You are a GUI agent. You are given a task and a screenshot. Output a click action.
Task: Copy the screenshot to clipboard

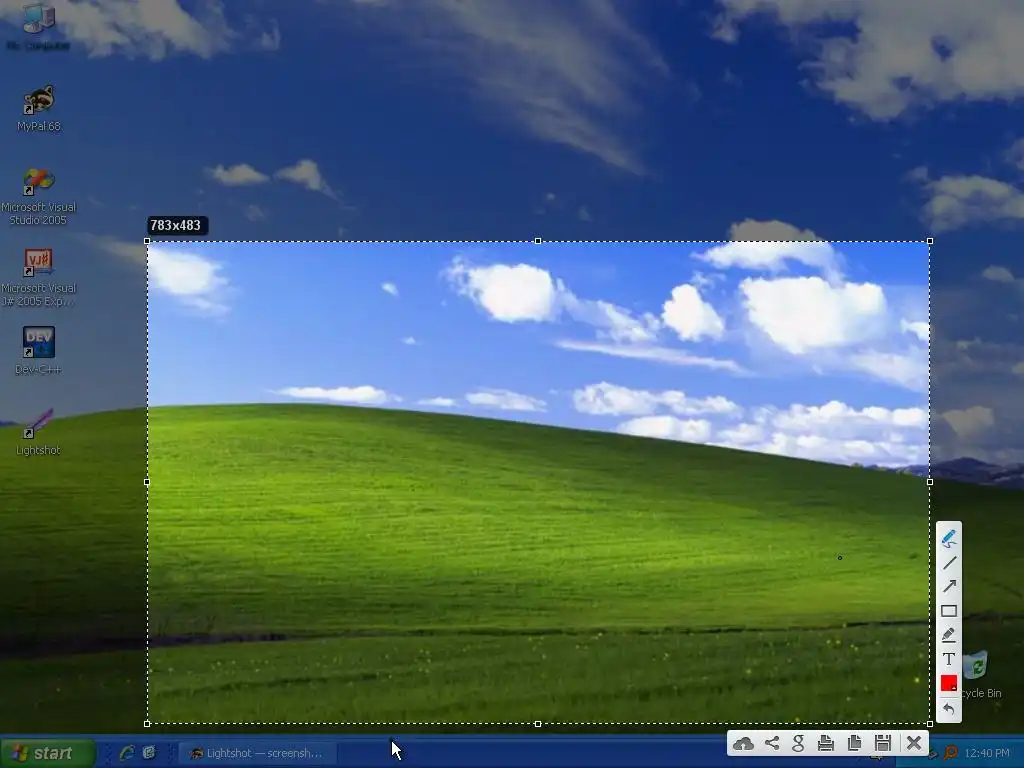click(x=854, y=743)
